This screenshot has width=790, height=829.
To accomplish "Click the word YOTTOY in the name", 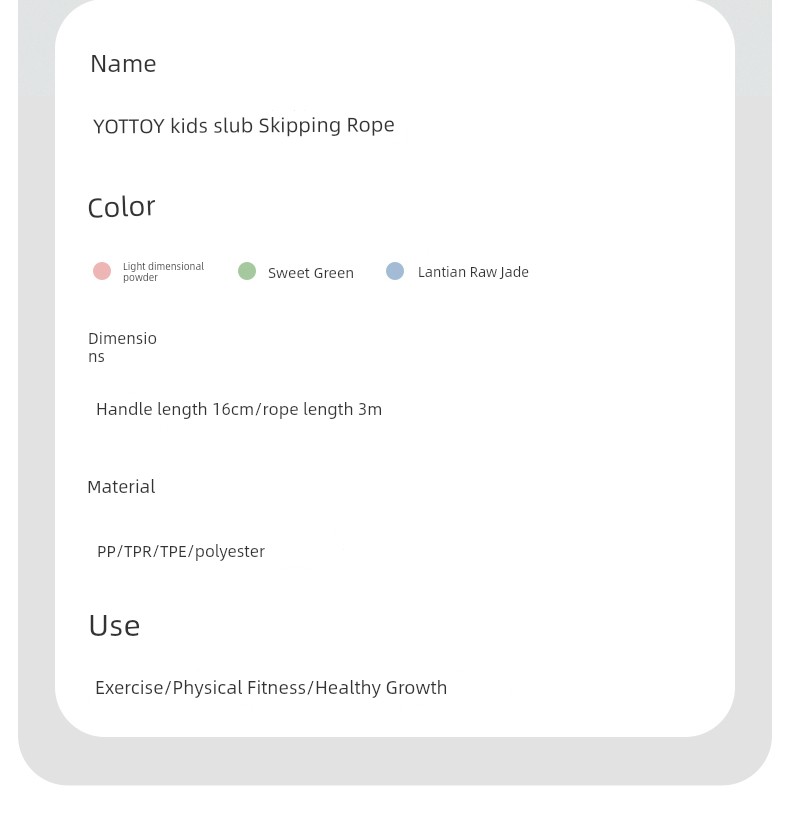I will click(x=129, y=126).
